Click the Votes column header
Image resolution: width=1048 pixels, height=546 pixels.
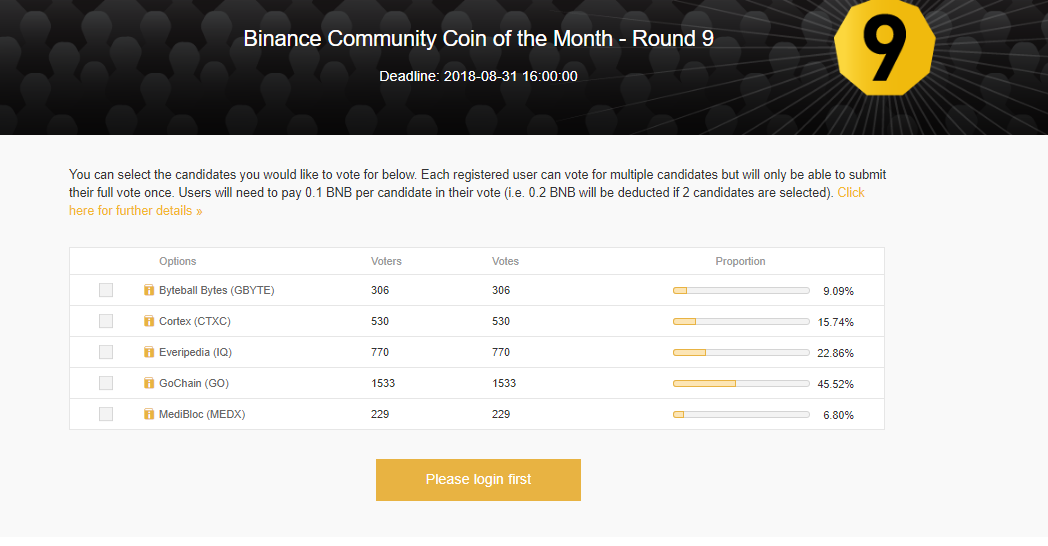click(505, 261)
